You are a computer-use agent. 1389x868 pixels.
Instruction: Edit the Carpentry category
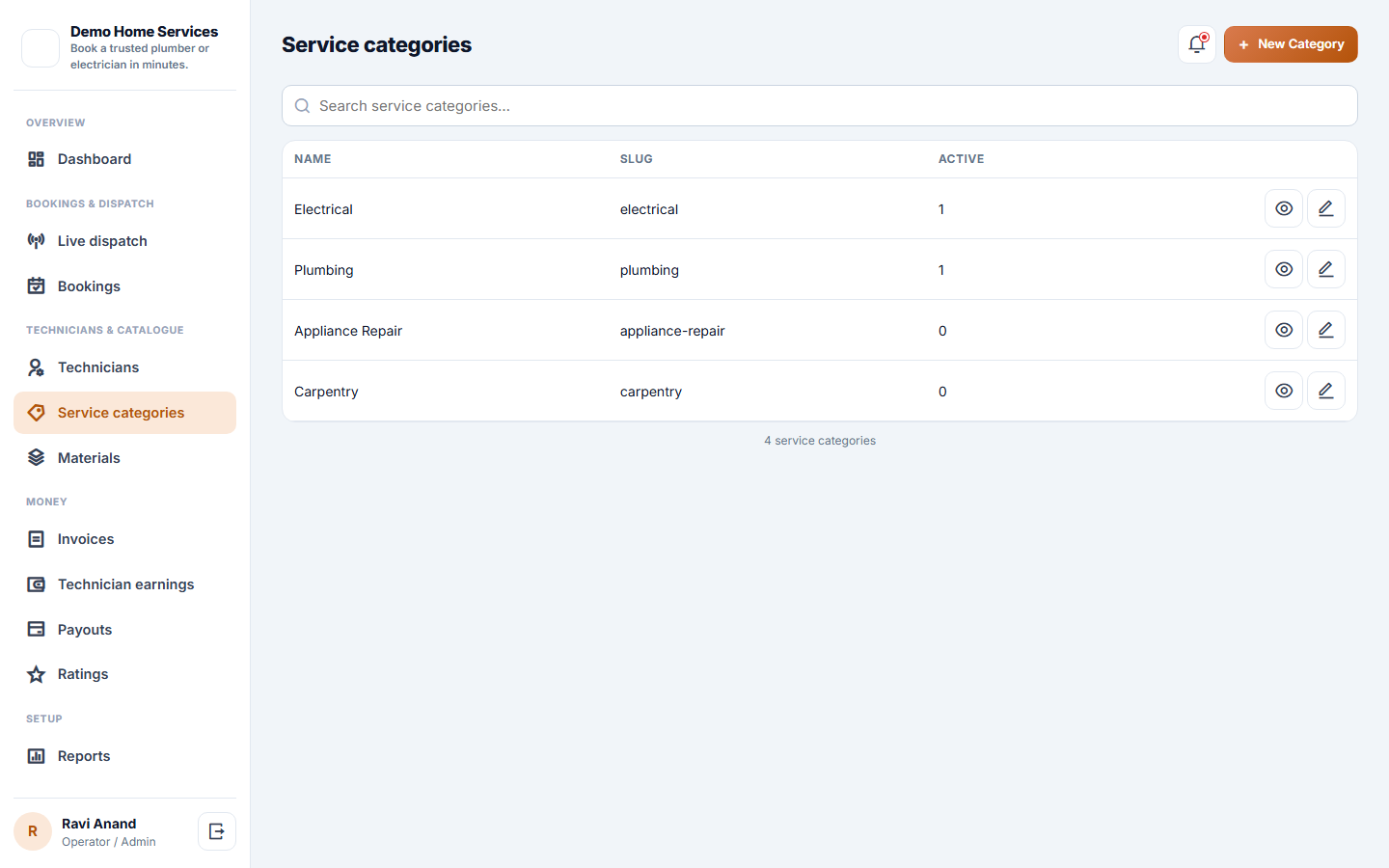(1326, 391)
